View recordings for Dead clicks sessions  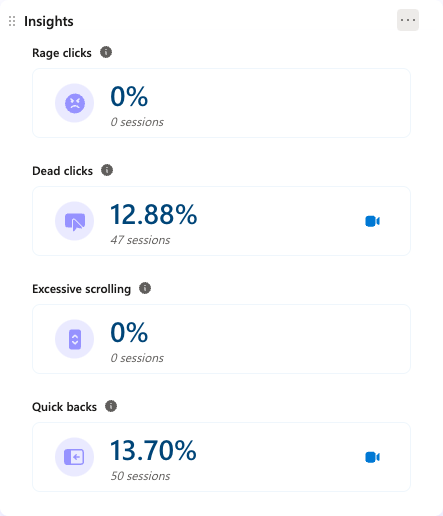[372, 221]
